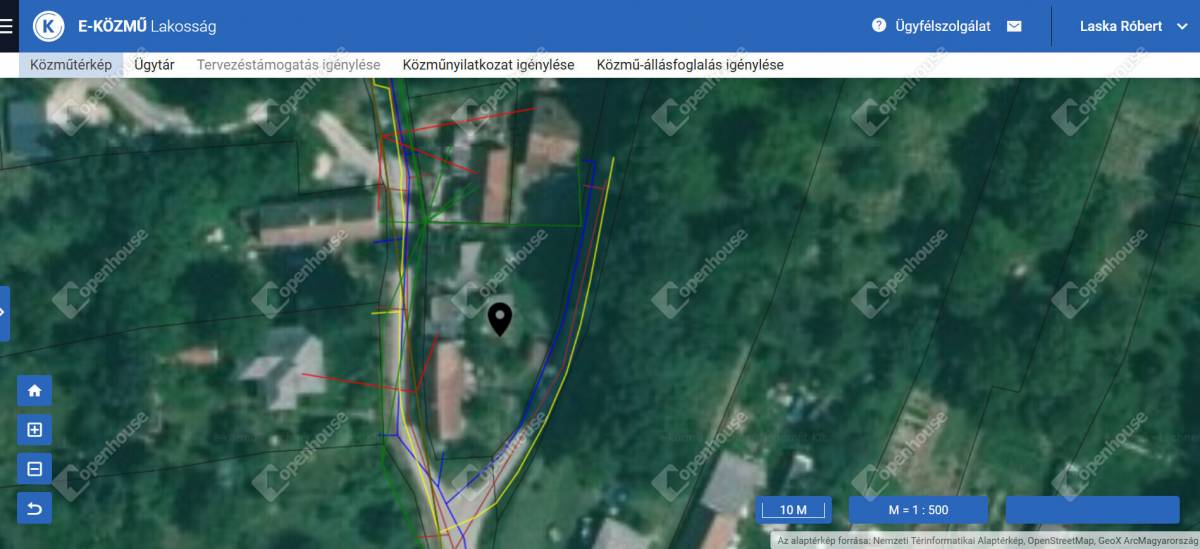Zoom out with the minus icon

click(35, 469)
